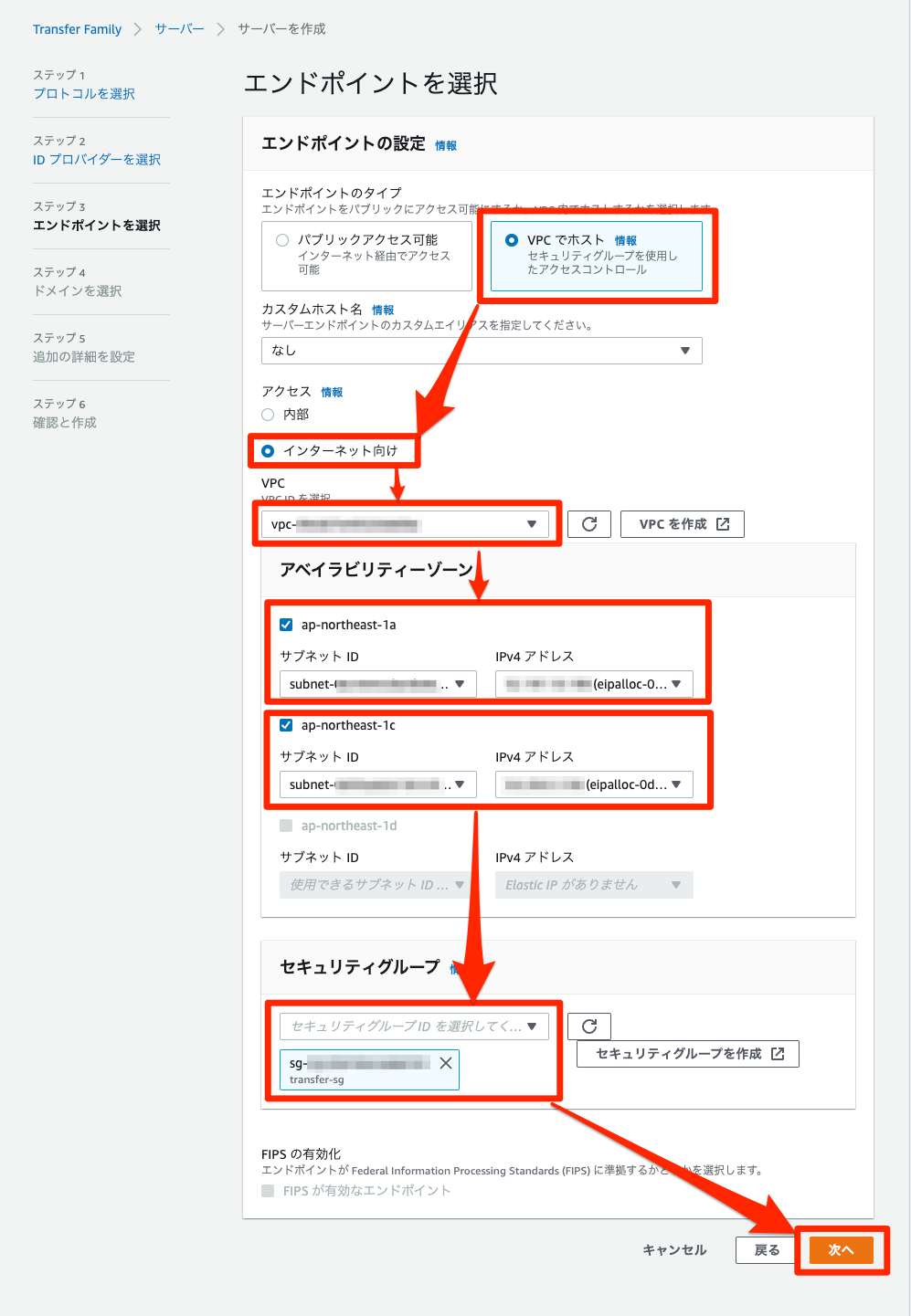Navigate to the Transfer Family breadcrumb link
The height and width of the screenshot is (1316, 911).
(x=77, y=28)
